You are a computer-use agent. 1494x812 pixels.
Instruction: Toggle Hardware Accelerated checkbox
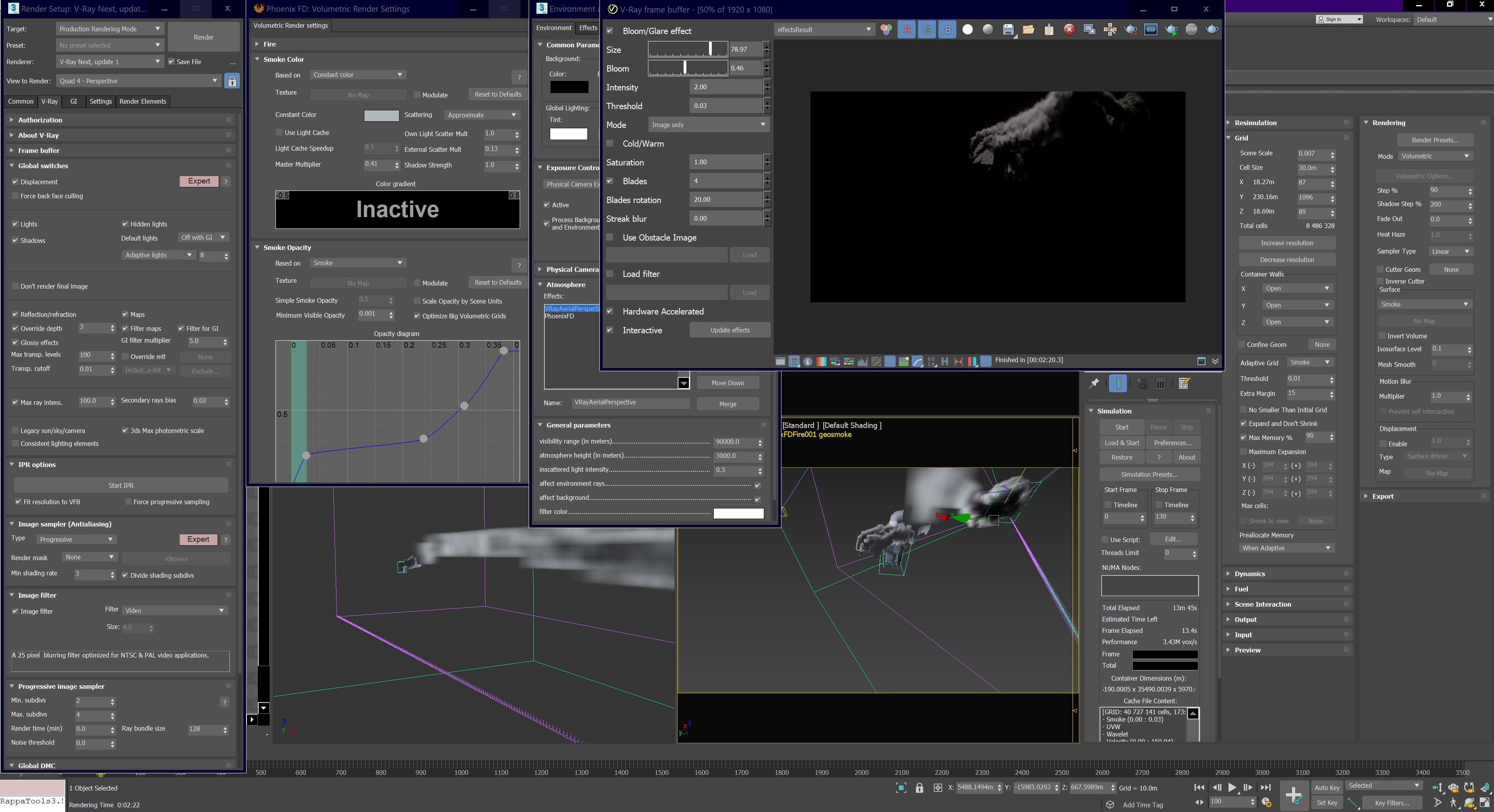[610, 312]
